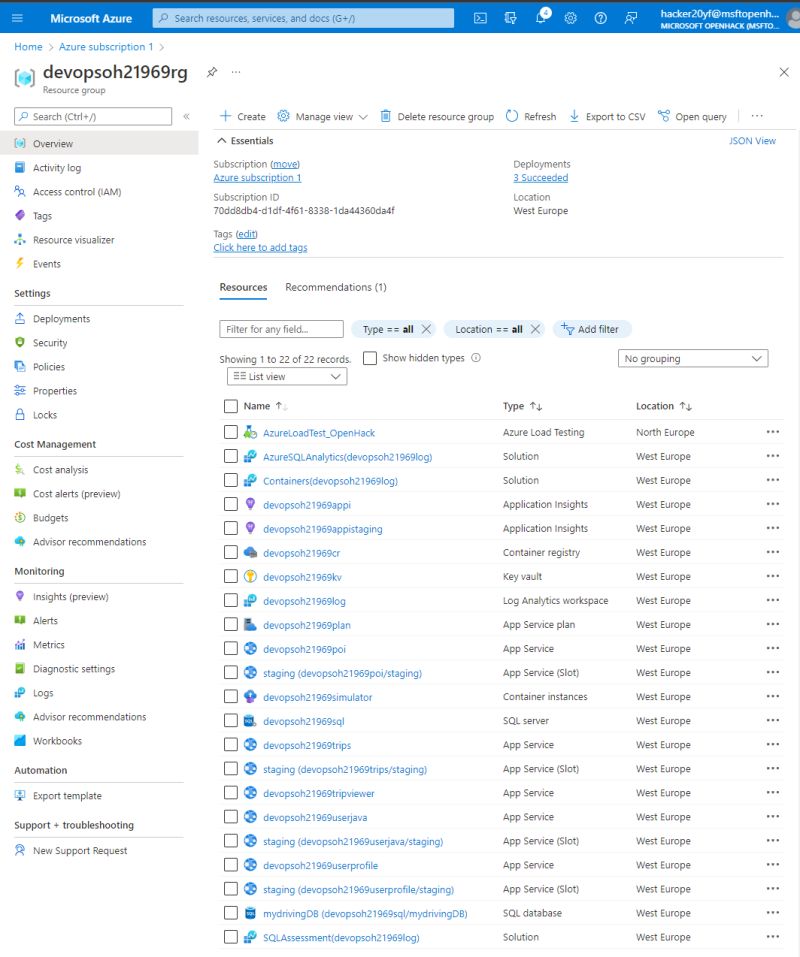Open Cost analysis icon in sidebar
Viewport: 800px width, 957px height.
click(20, 469)
